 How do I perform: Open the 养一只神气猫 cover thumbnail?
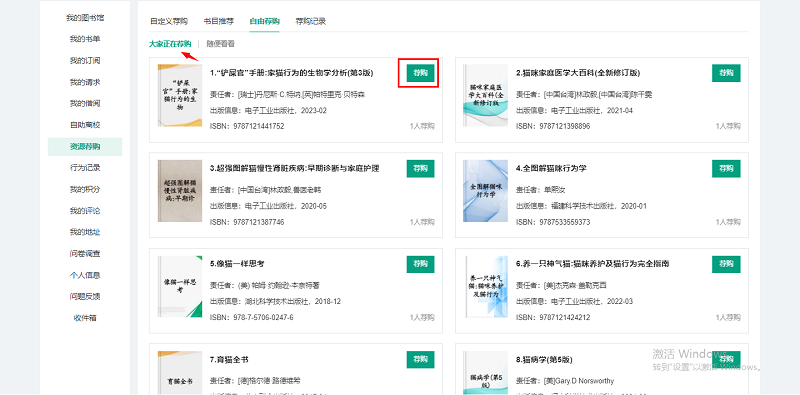coord(485,287)
